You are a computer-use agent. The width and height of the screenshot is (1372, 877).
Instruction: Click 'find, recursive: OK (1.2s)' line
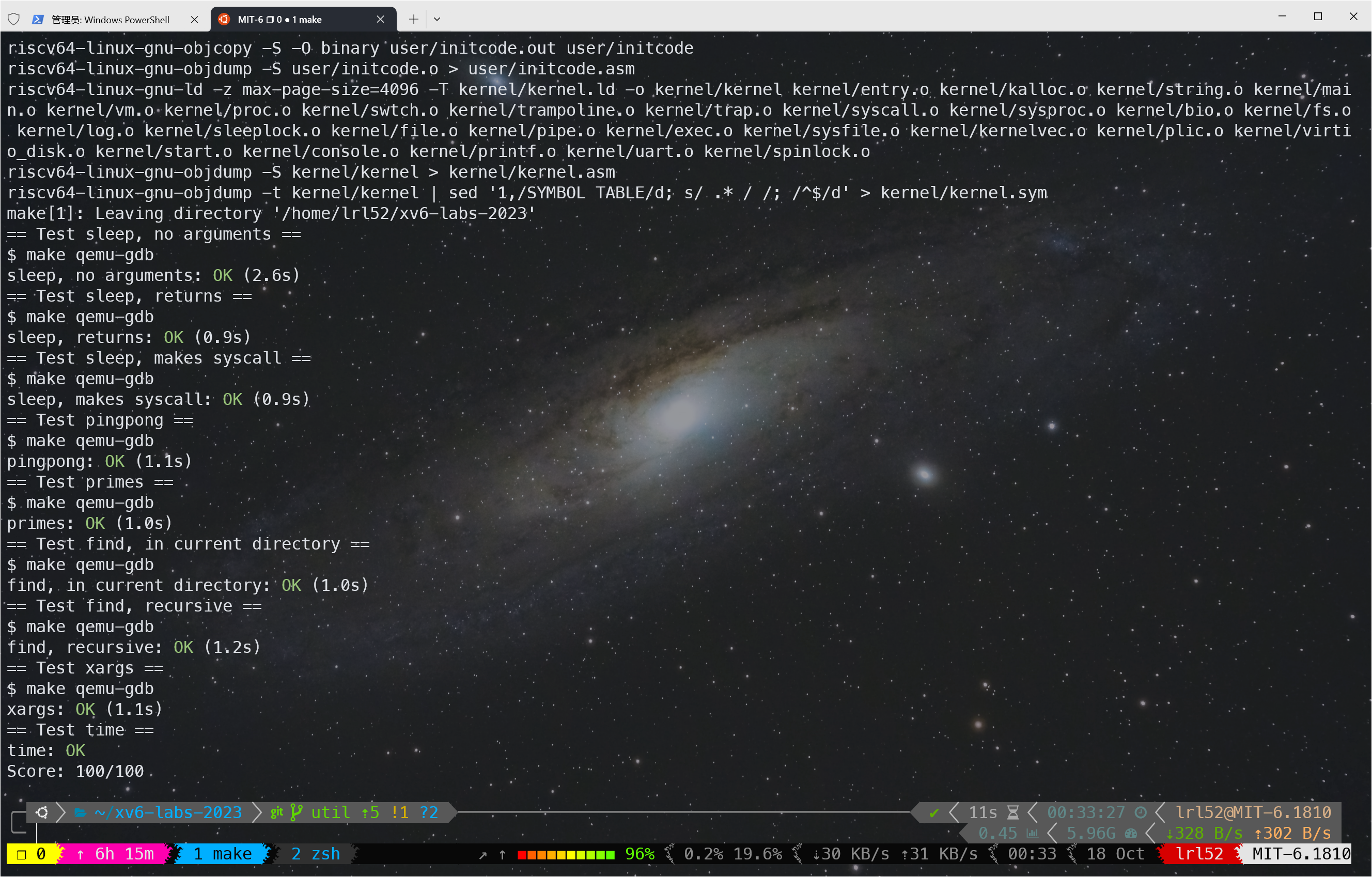pyautogui.click(x=134, y=647)
